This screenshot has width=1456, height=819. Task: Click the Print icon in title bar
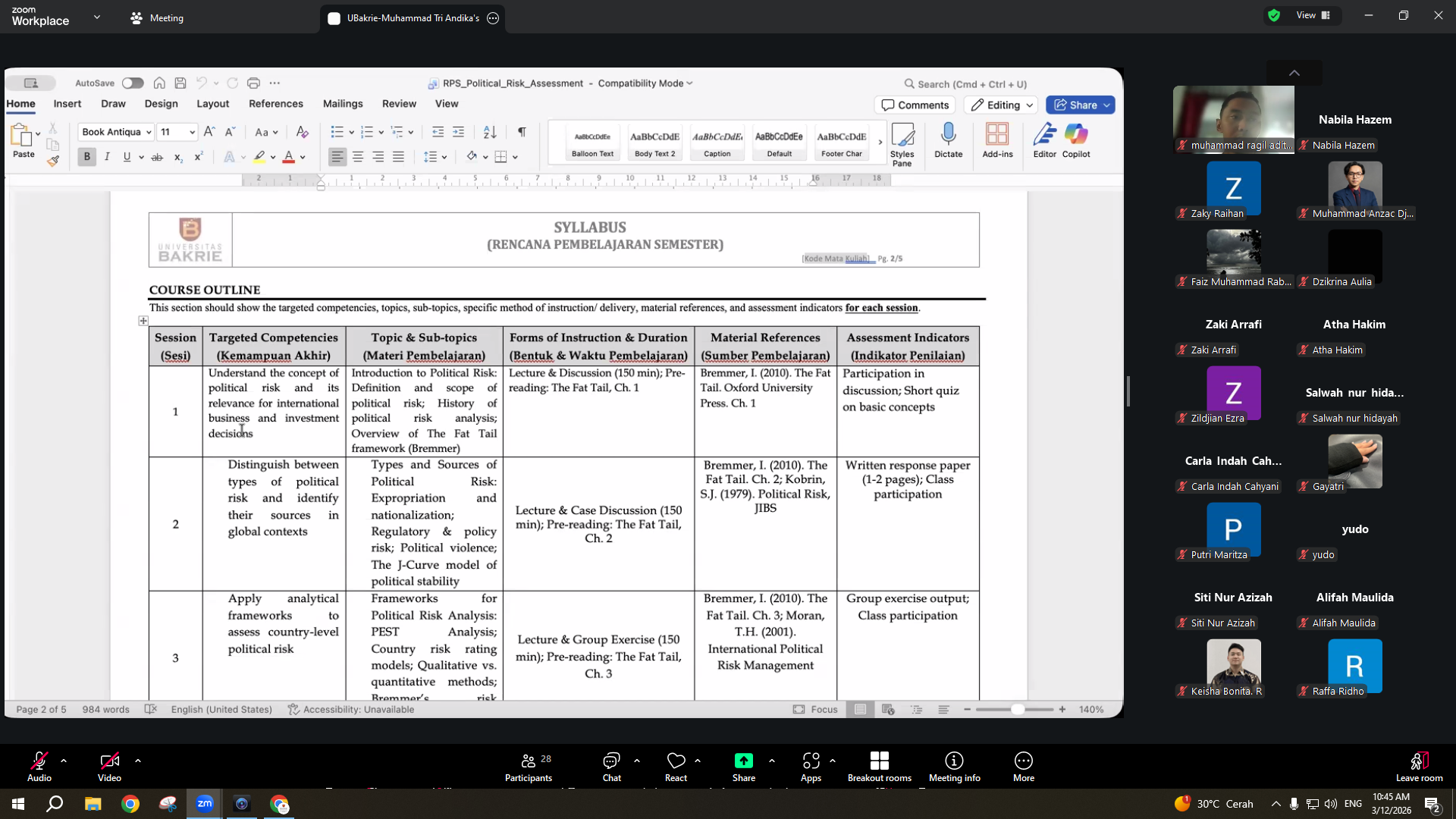[x=253, y=83]
